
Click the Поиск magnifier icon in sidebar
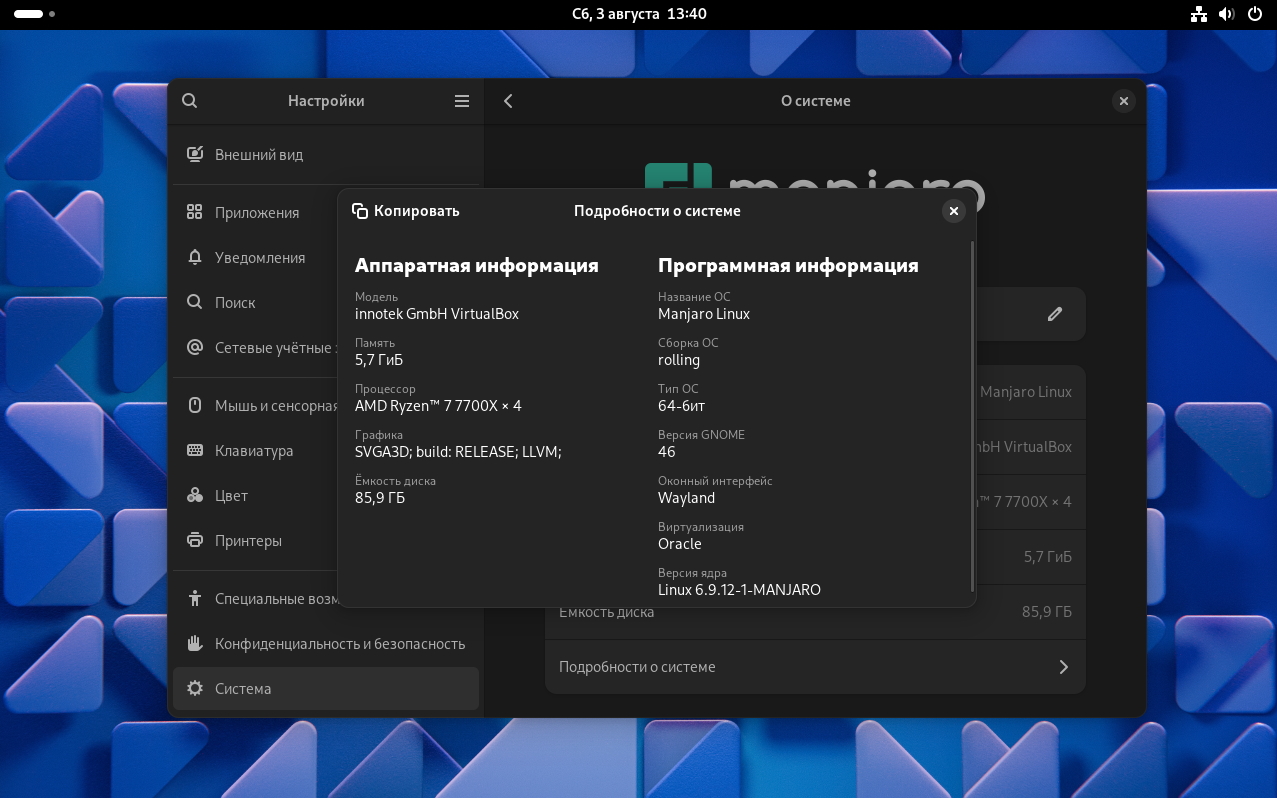pyautogui.click(x=195, y=302)
